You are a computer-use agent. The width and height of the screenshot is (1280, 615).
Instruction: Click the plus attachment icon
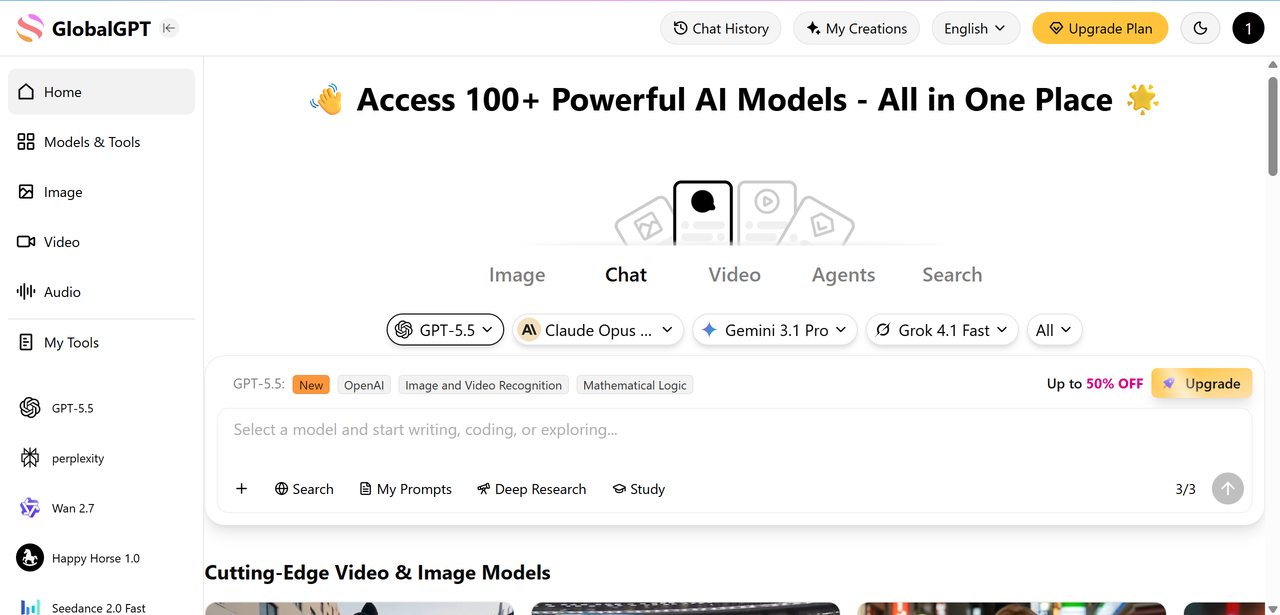coord(241,489)
